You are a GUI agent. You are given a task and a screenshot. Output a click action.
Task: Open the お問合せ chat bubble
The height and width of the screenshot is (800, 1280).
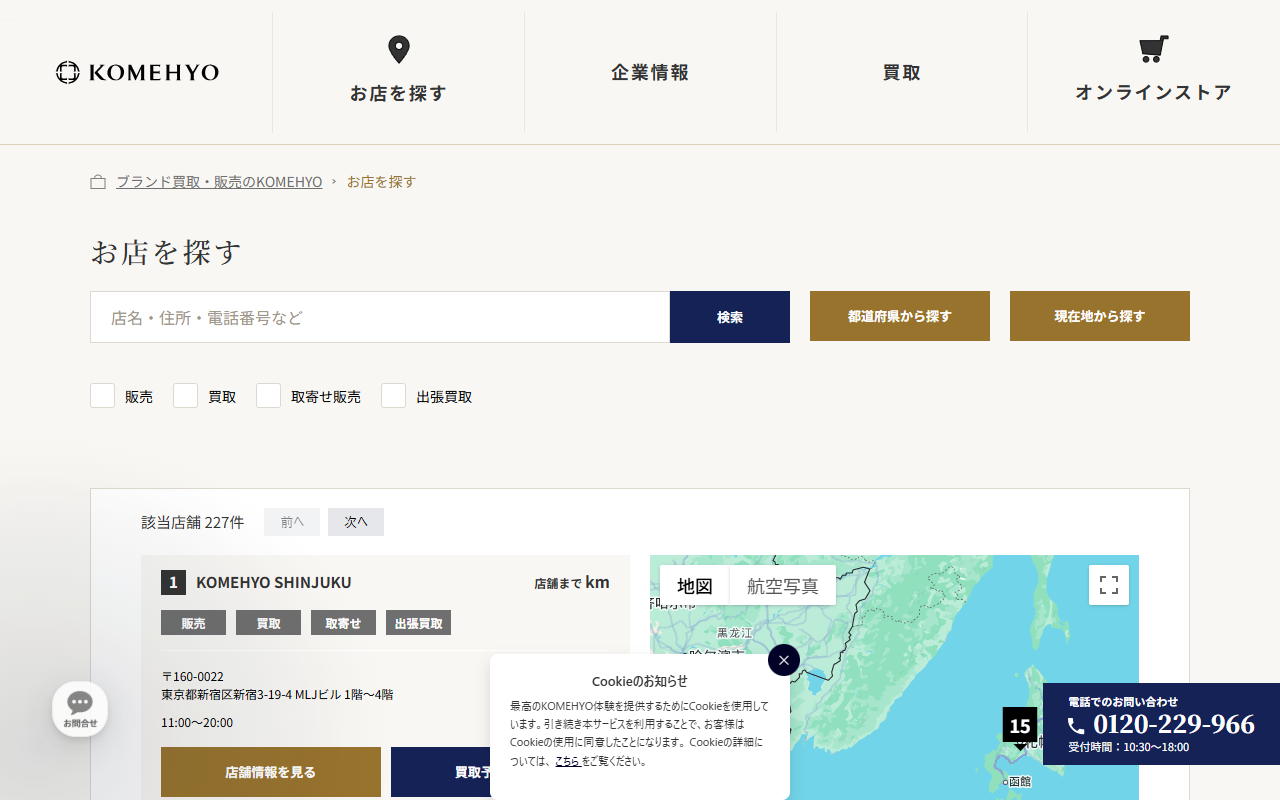tap(80, 709)
